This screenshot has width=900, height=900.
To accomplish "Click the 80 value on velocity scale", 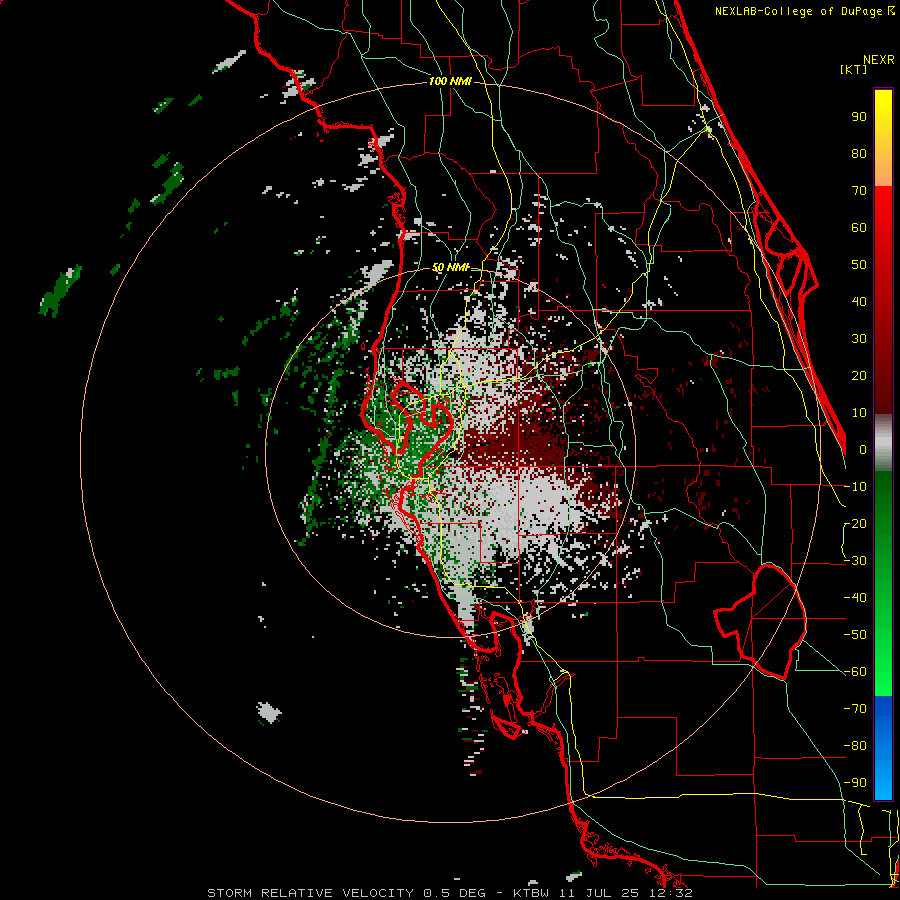I will [859, 153].
